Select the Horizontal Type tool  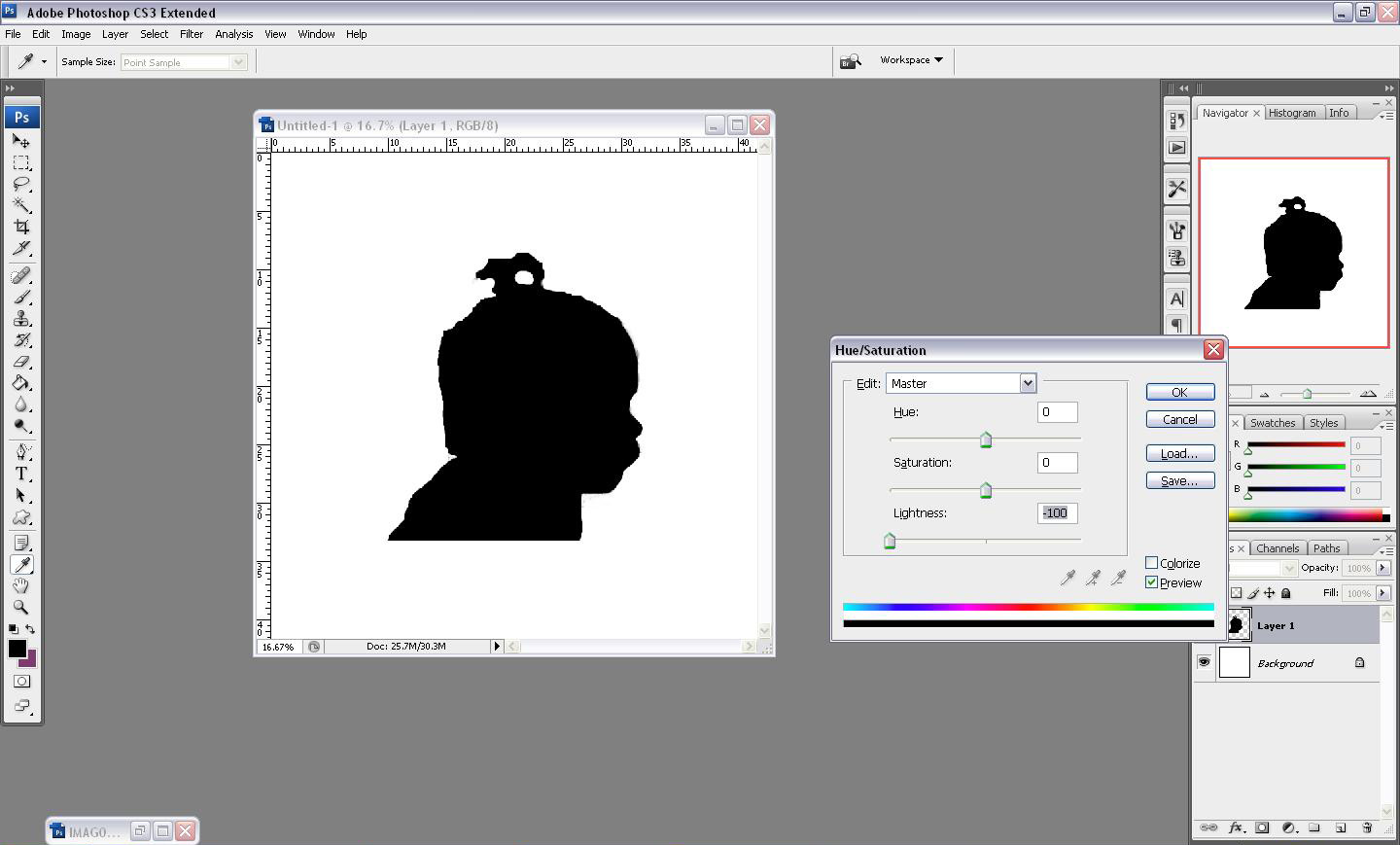(21, 474)
